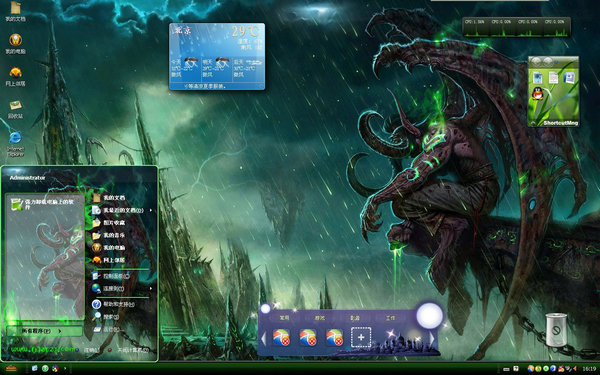Image resolution: width=600 pixels, height=375 pixels.
Task: Click the red shut down button
Action: tap(110, 350)
